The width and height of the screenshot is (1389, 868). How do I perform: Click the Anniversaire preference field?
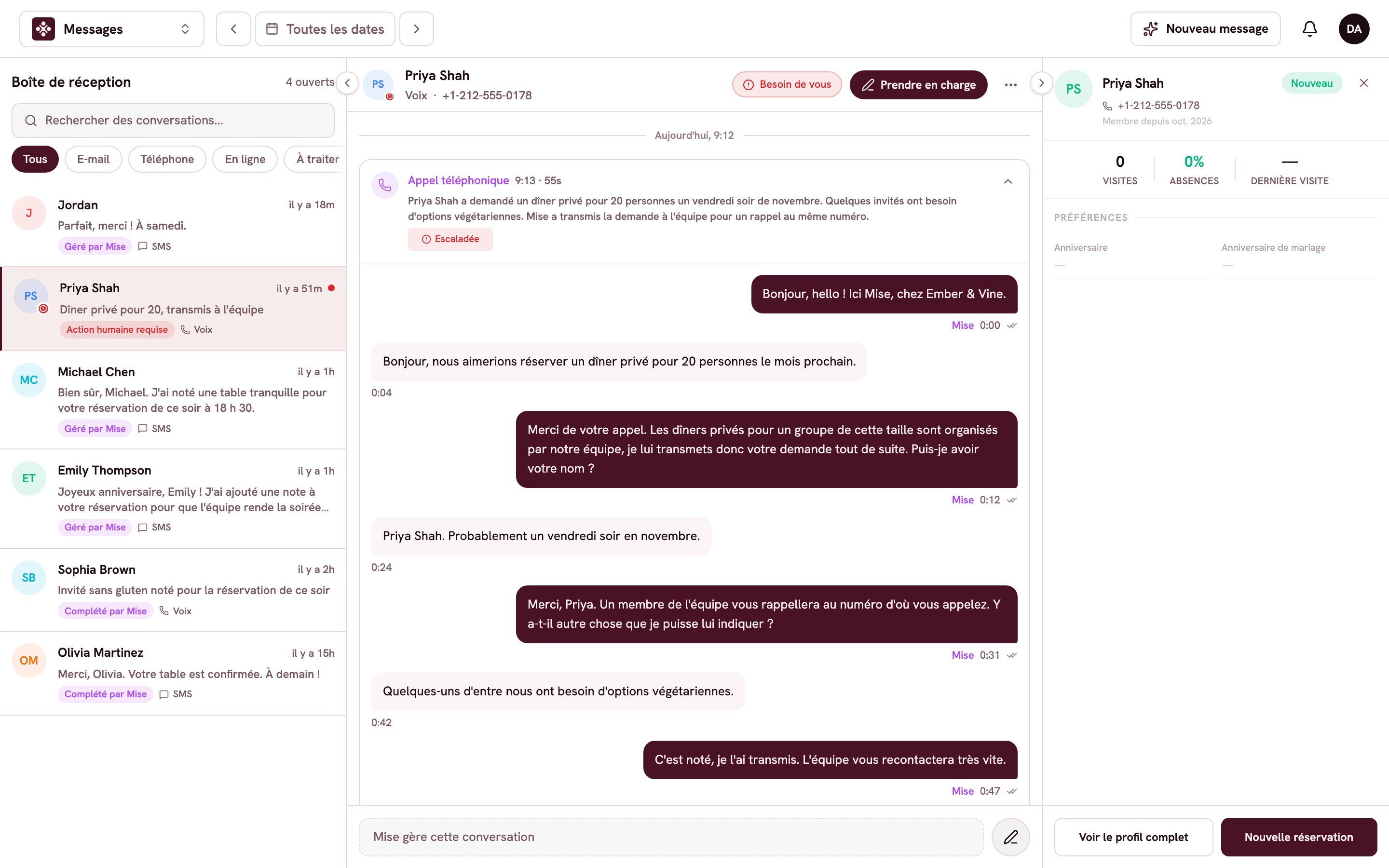pos(1132,257)
